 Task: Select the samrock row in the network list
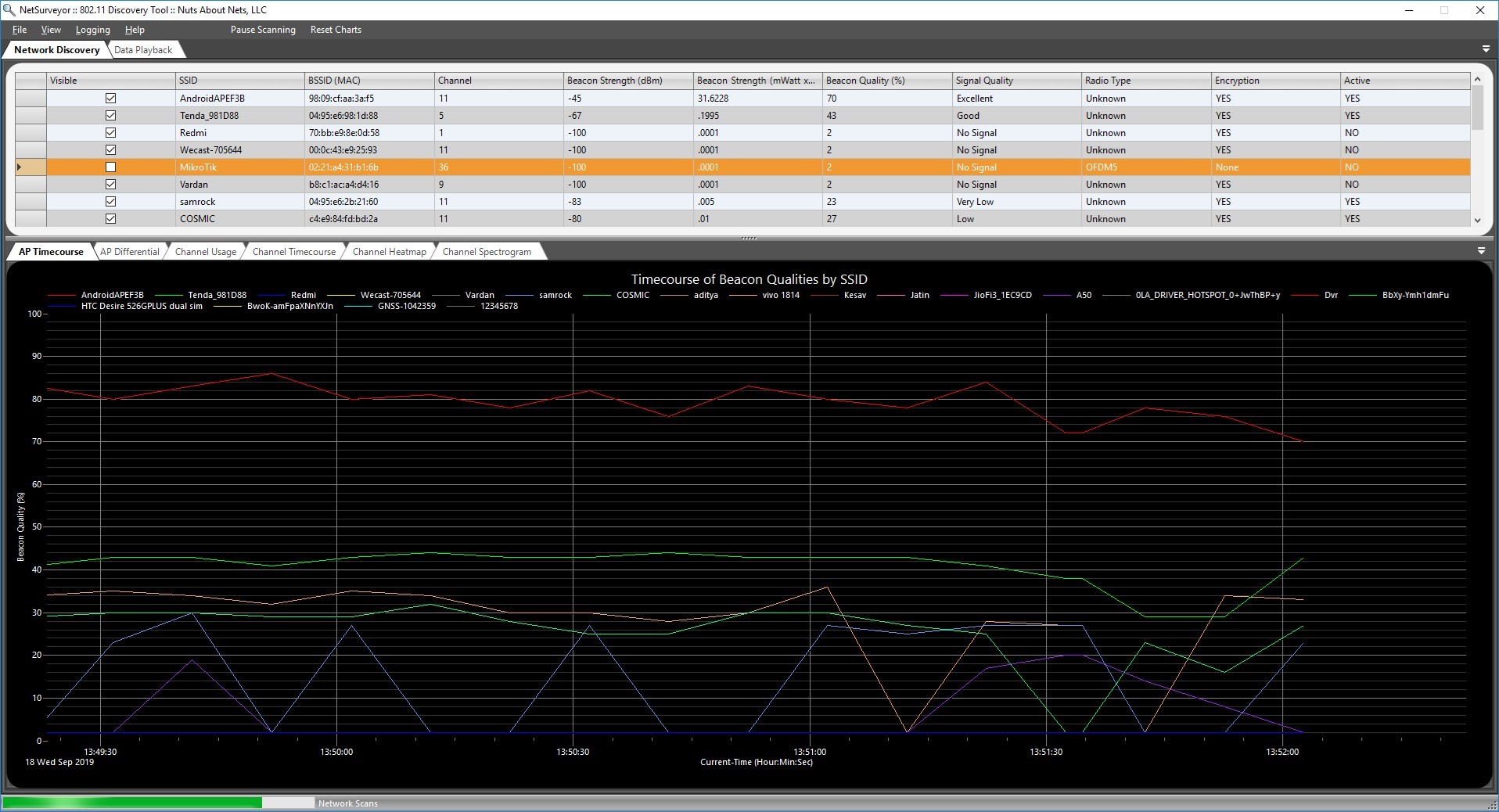pyautogui.click(x=235, y=201)
